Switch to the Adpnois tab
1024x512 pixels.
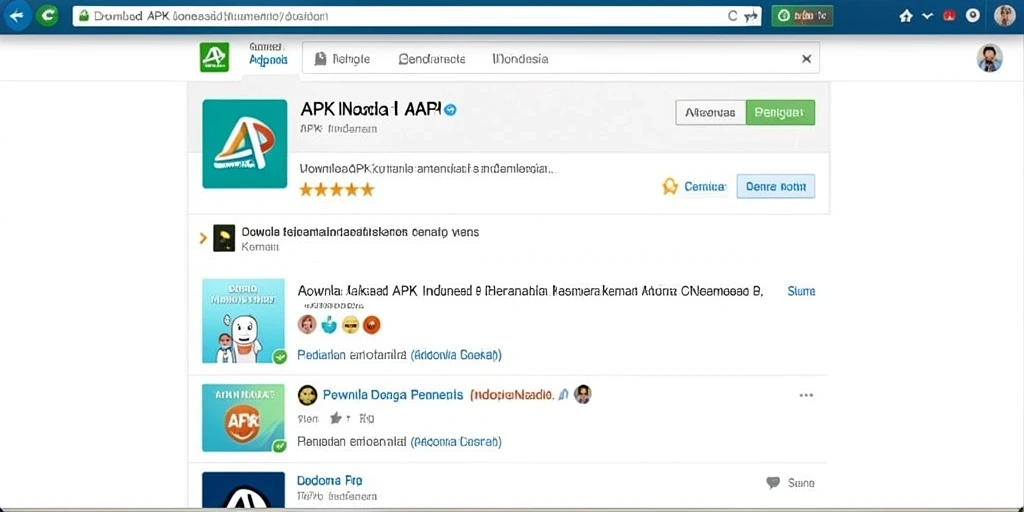268,59
